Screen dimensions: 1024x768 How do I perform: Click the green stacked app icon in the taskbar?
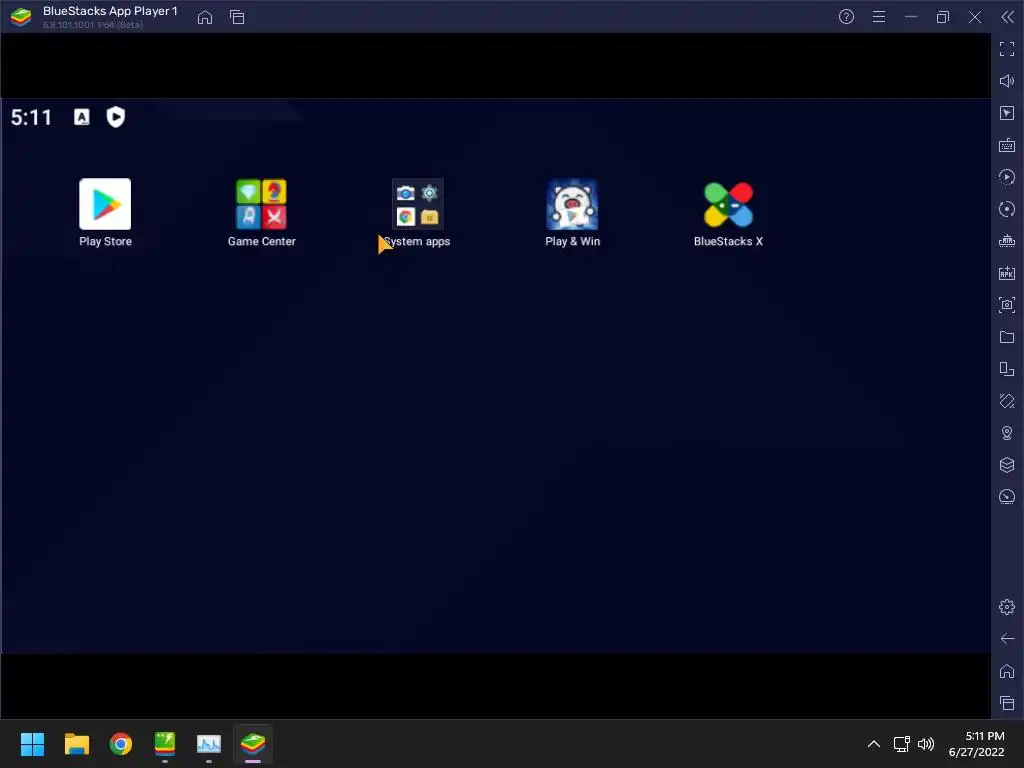(165, 744)
